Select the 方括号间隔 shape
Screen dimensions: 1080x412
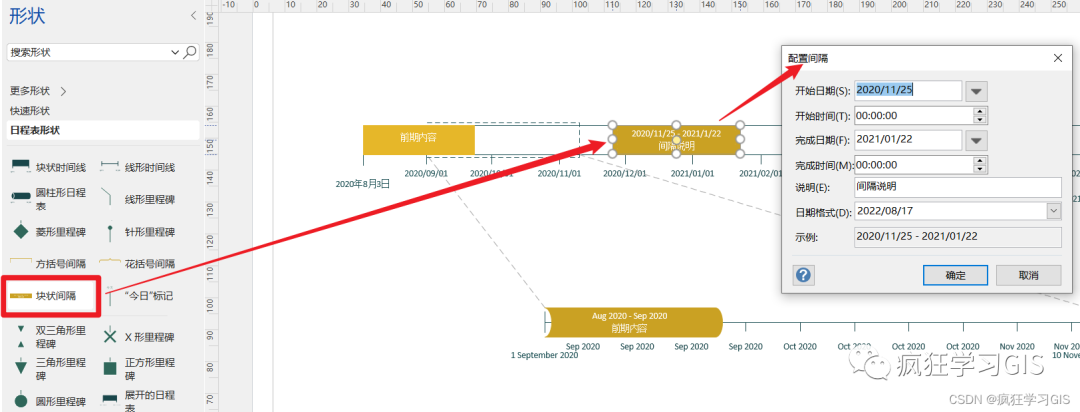pos(48,263)
